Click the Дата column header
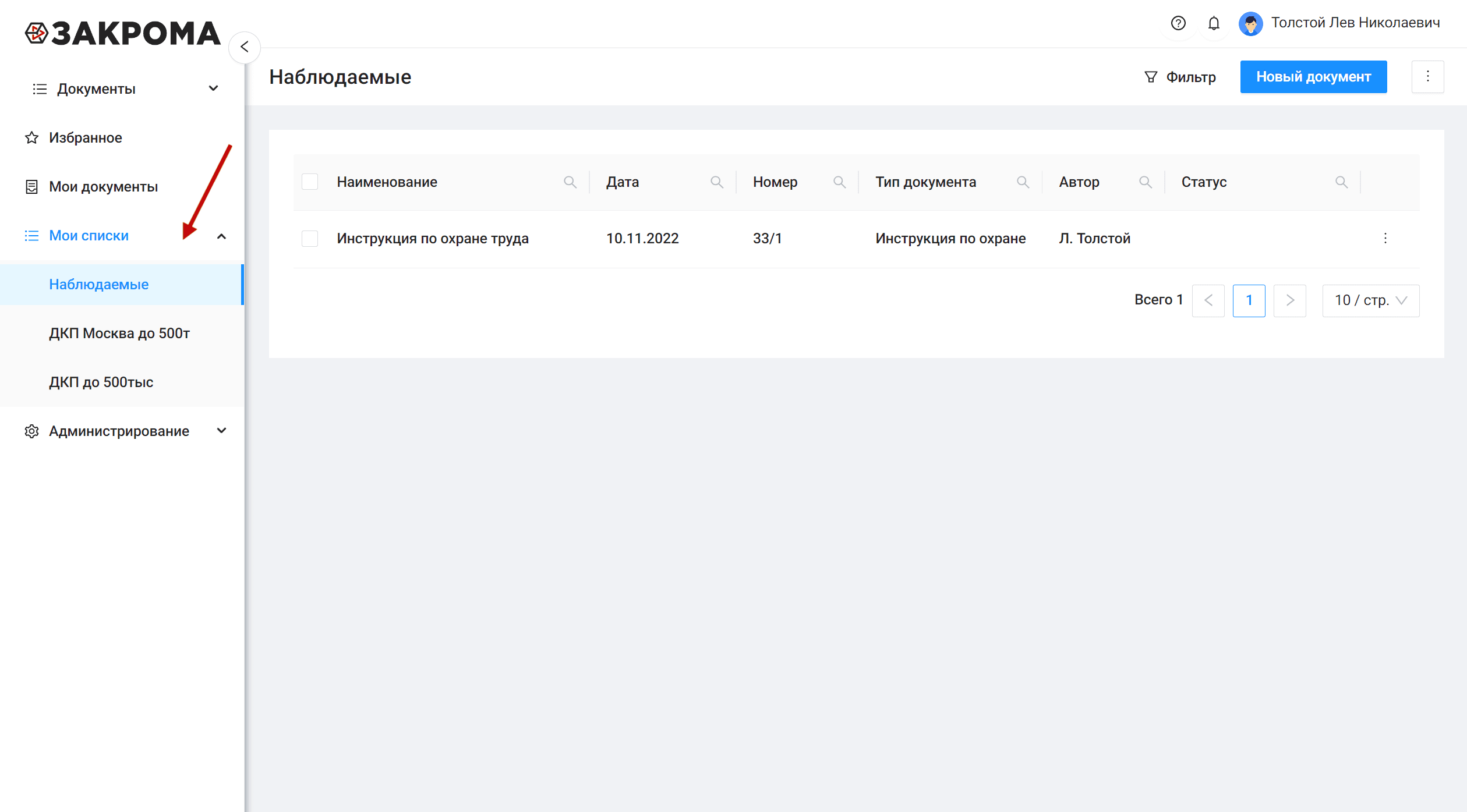 [623, 182]
